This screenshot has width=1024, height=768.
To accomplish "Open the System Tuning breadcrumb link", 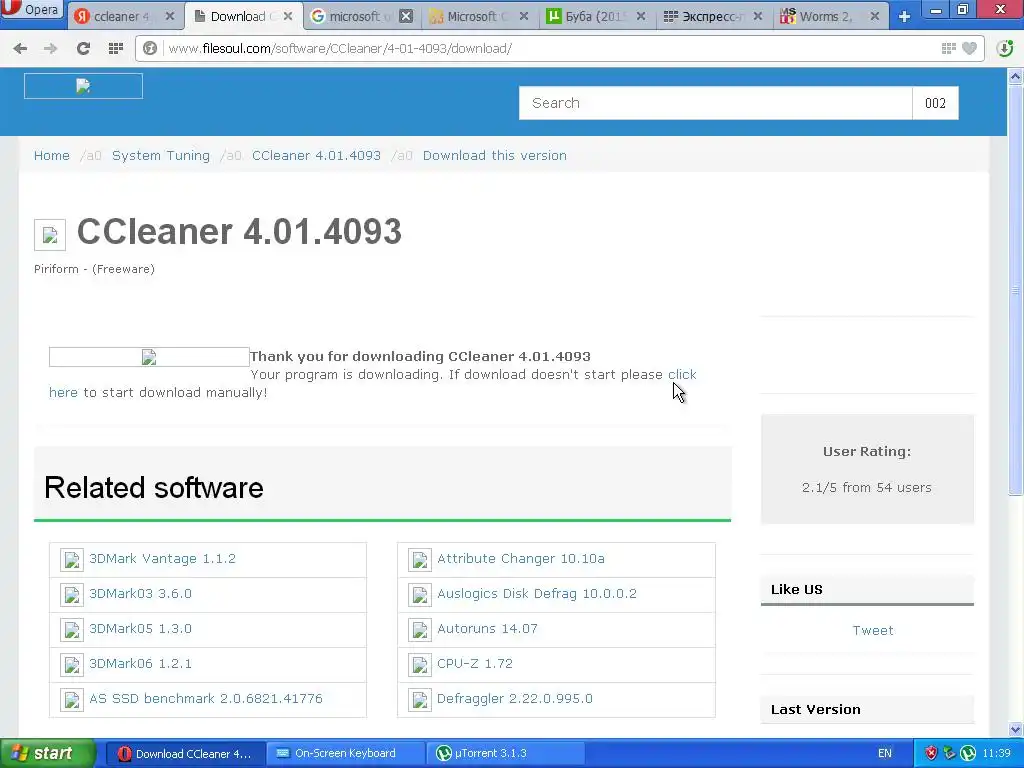I will click(161, 155).
